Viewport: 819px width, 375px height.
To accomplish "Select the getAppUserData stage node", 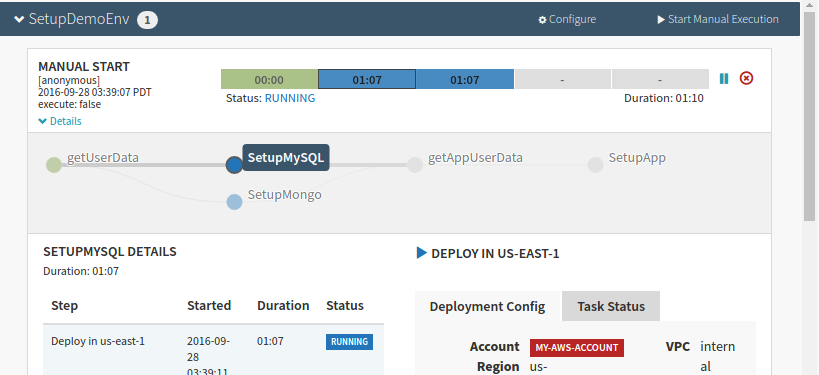I will point(415,165).
